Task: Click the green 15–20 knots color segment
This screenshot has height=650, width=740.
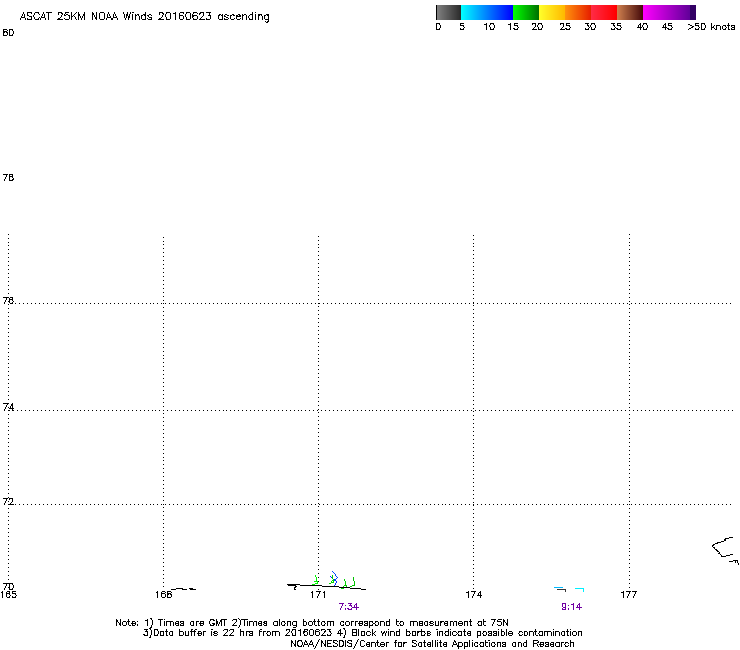Action: (x=526, y=12)
